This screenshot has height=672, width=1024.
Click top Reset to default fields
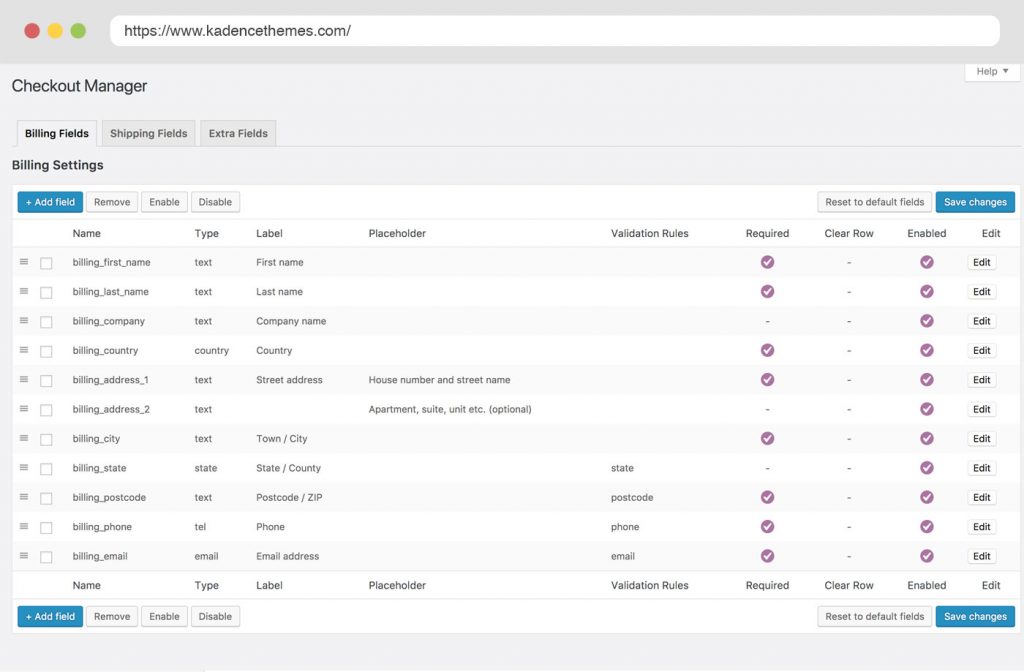click(x=874, y=202)
